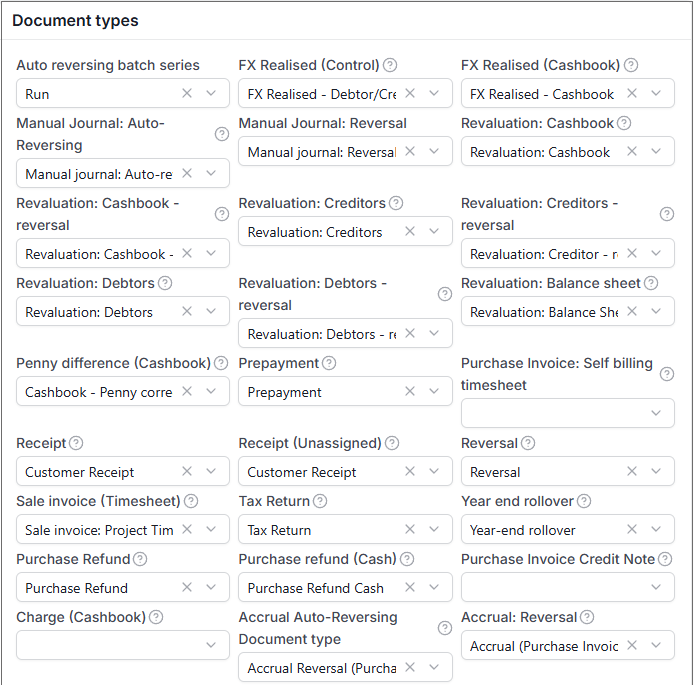
Task: Expand the Purchase Invoice: Self billing timesheet dropdown
Action: click(656, 413)
